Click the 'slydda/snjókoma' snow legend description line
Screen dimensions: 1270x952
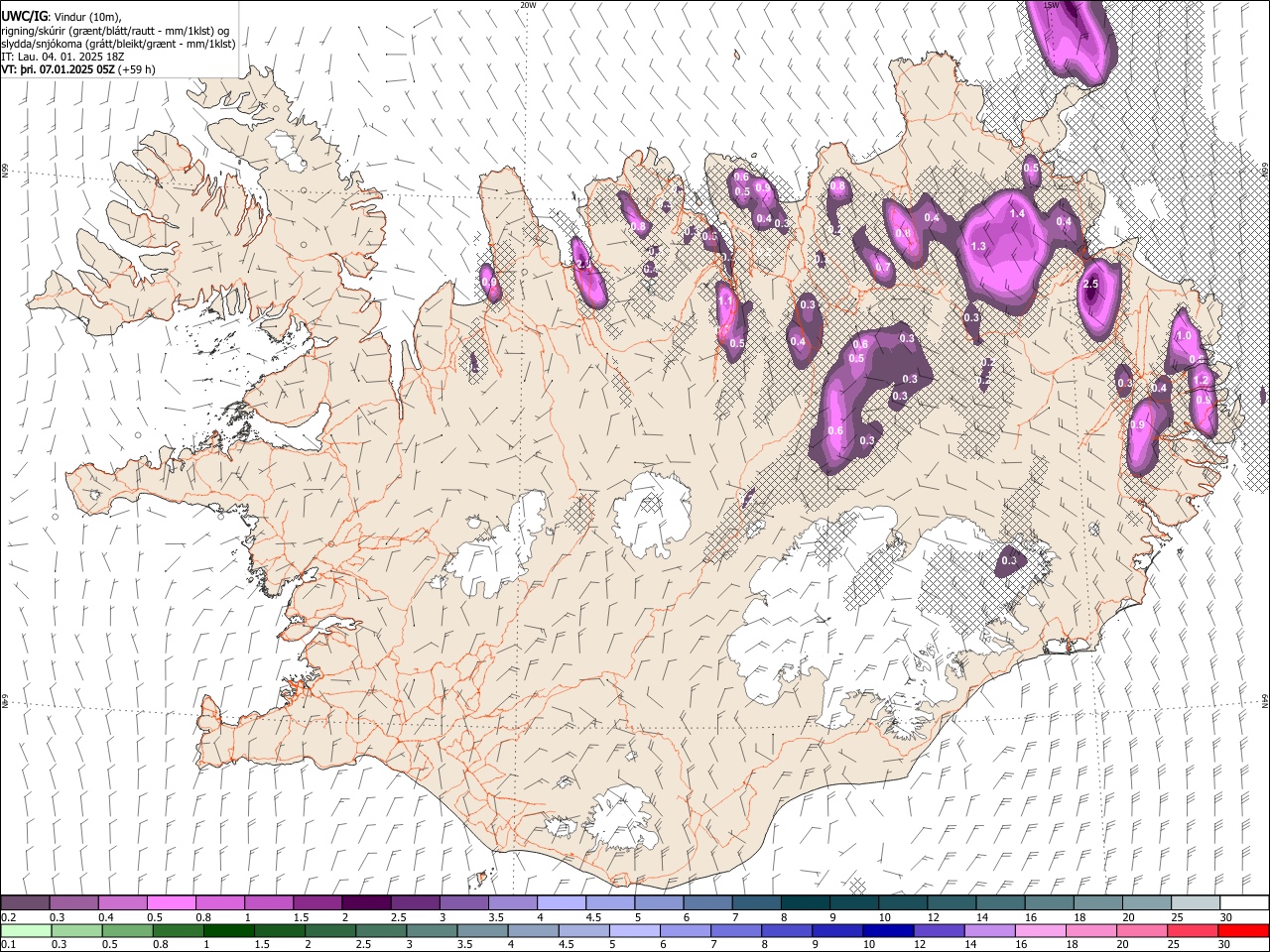point(118,44)
